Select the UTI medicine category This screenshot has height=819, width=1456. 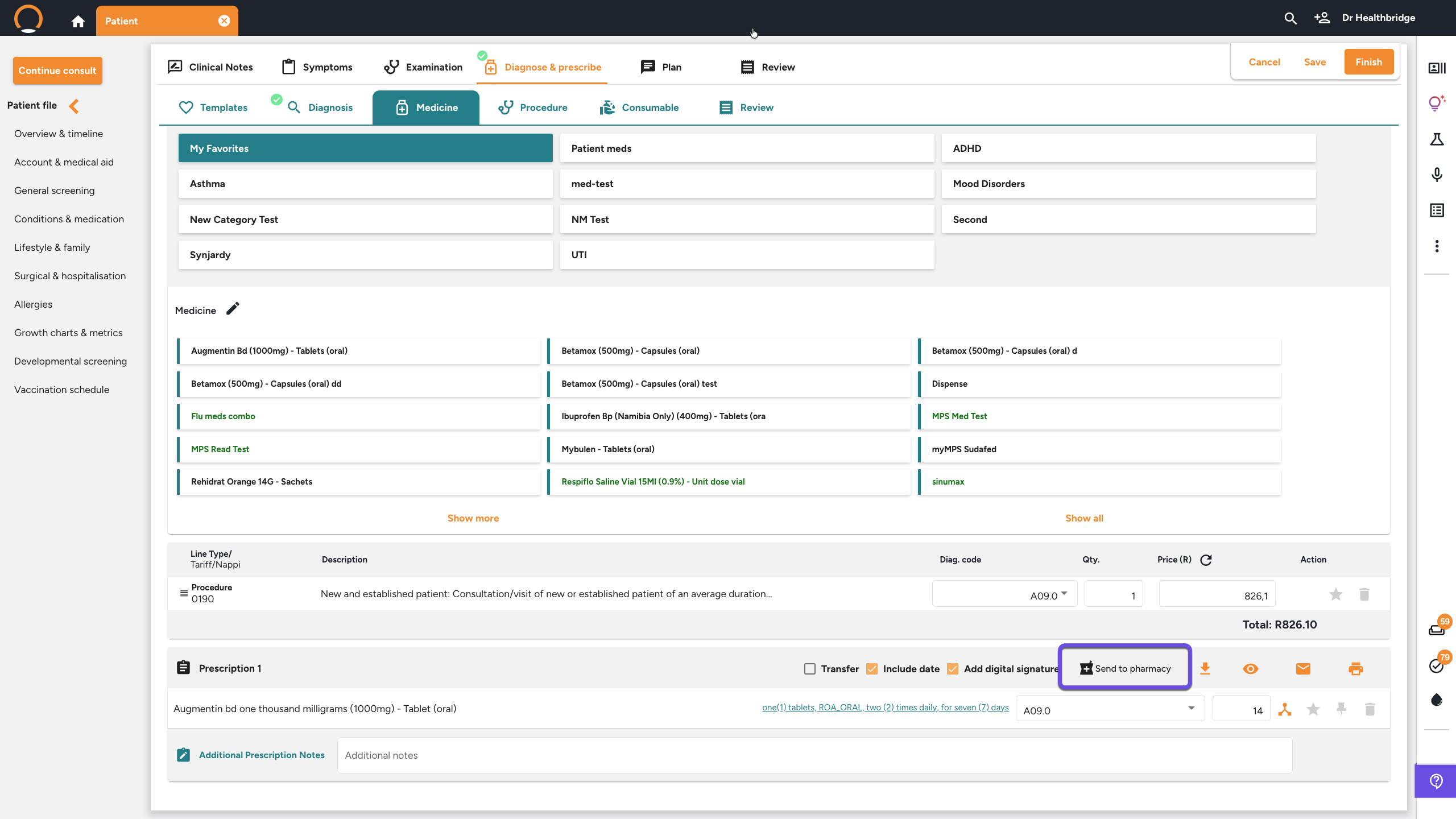pos(747,255)
